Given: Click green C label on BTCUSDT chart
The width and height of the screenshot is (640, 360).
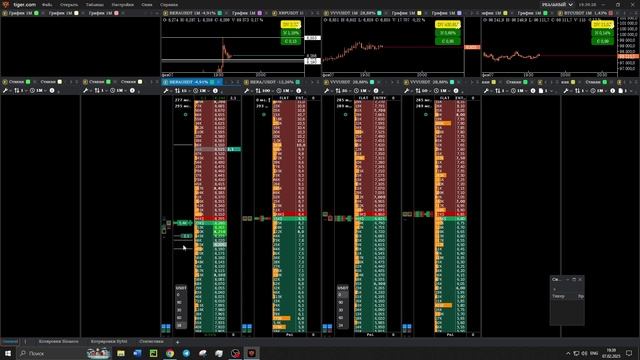Looking at the screenshot, I should click(x=602, y=41).
